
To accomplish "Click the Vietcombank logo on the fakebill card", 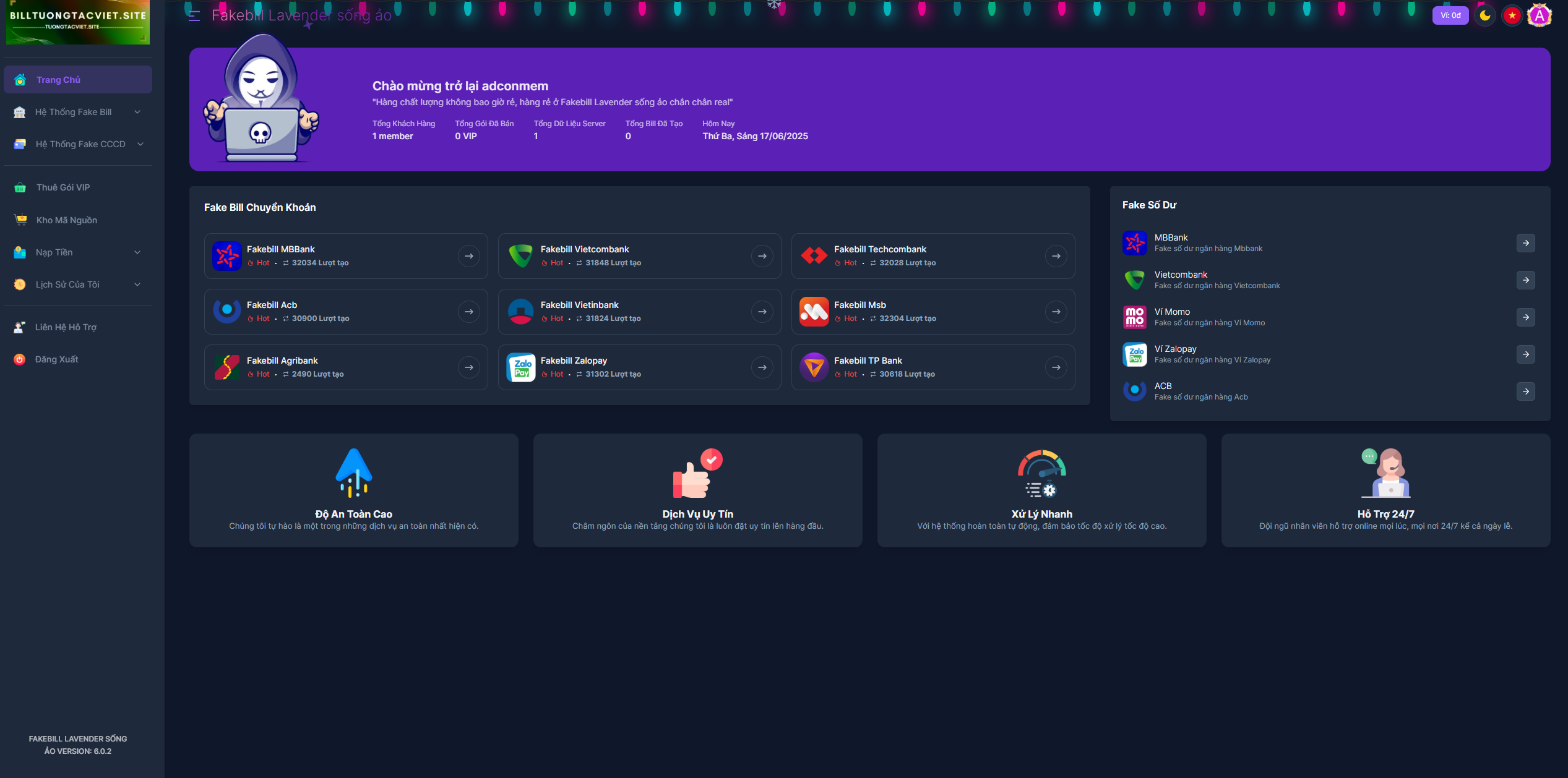I will [x=521, y=255].
